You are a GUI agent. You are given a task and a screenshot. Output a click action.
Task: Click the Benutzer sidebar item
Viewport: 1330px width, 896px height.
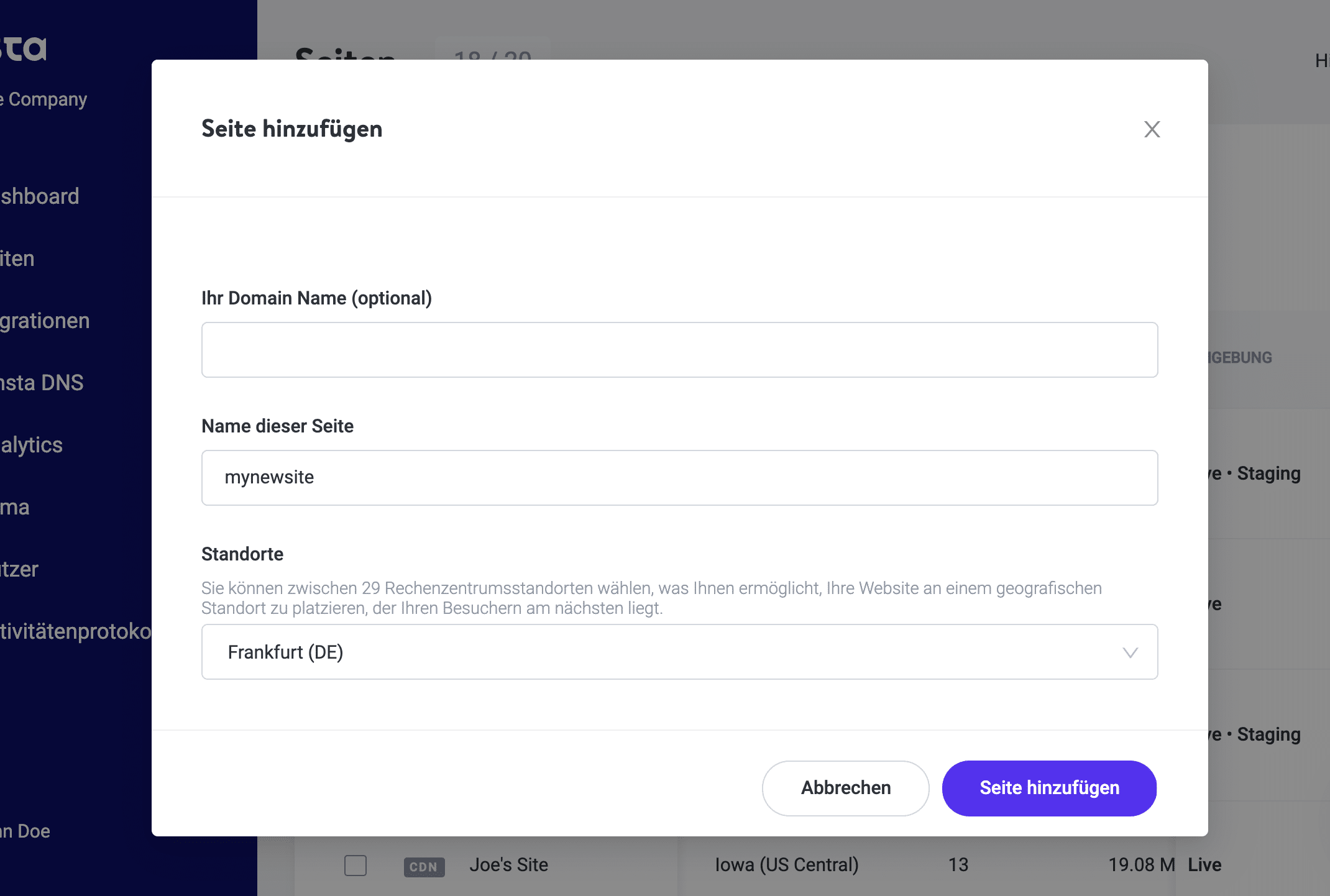point(19,569)
